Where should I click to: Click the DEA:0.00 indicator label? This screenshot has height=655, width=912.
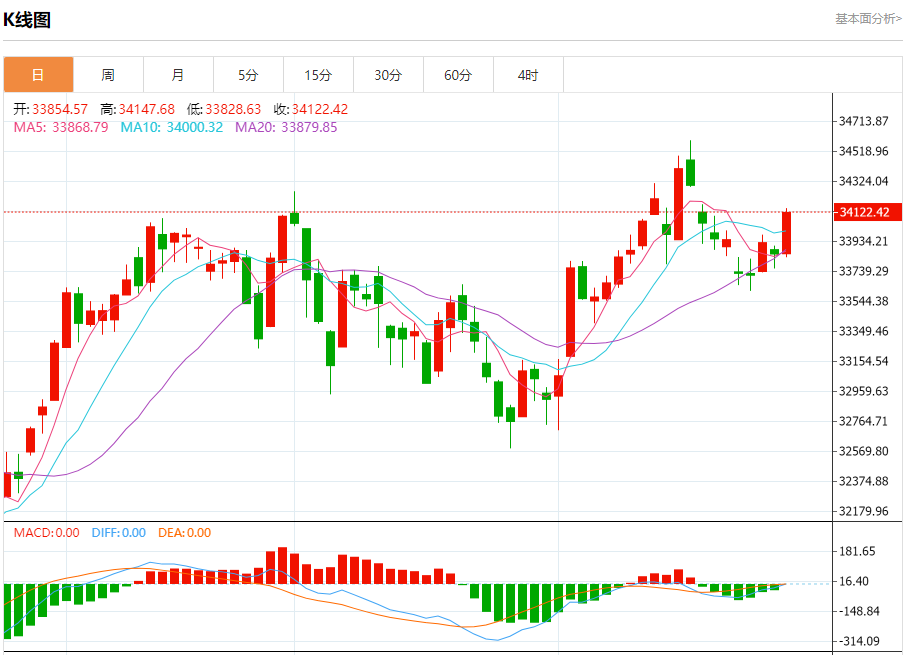(184, 533)
